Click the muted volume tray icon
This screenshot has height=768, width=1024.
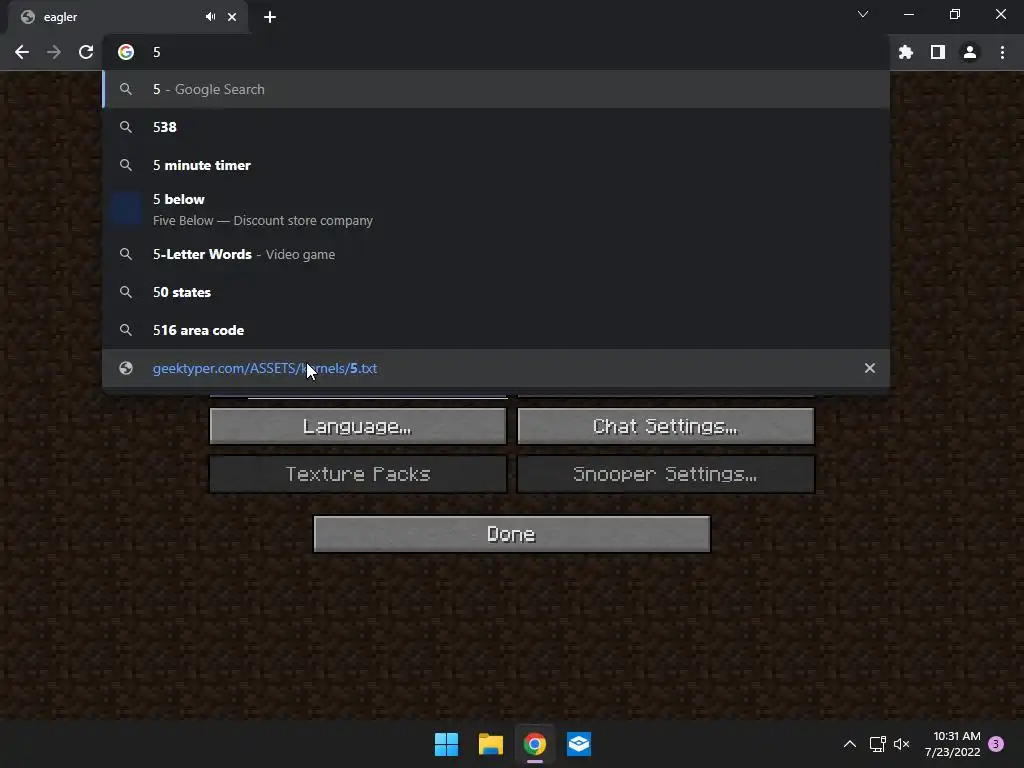point(902,744)
